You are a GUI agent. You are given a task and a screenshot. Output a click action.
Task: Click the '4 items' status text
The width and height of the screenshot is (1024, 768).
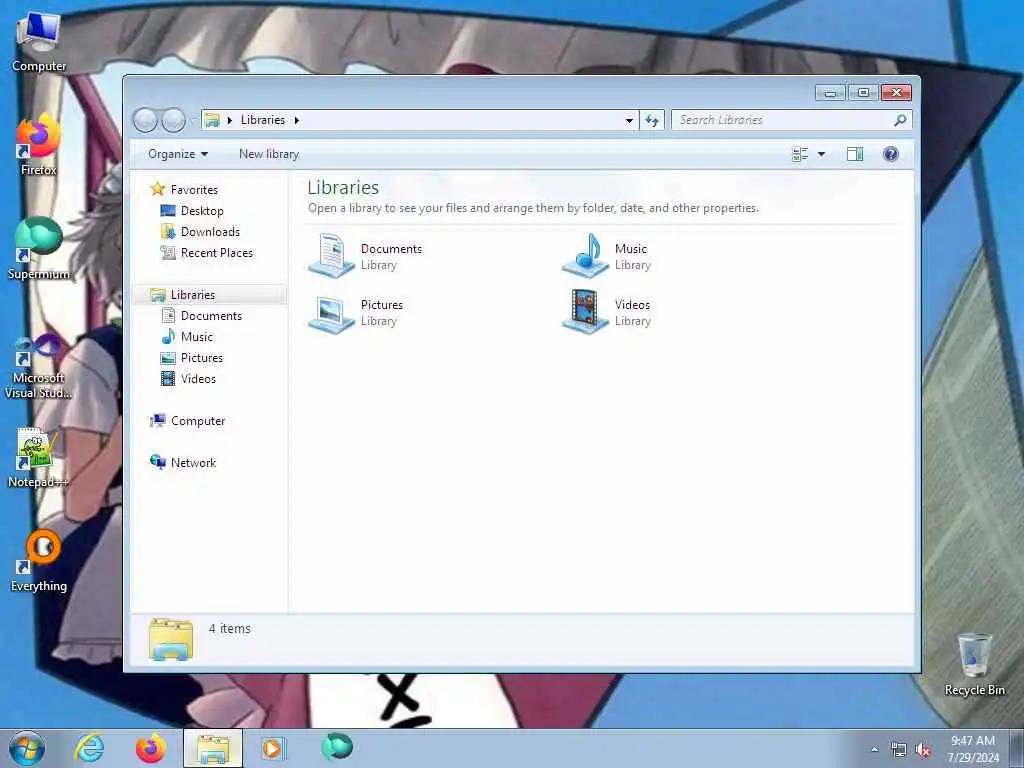pyautogui.click(x=229, y=628)
